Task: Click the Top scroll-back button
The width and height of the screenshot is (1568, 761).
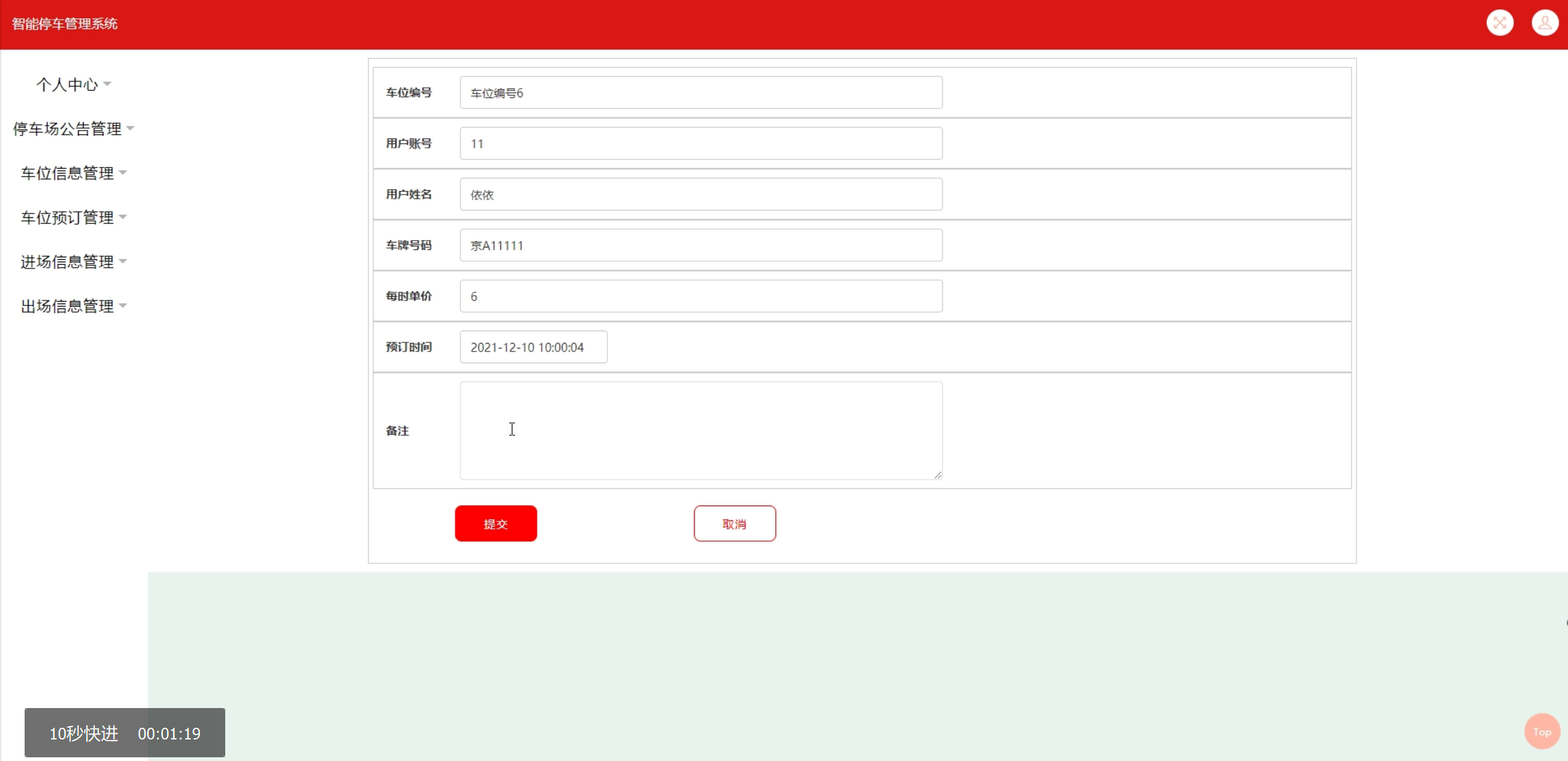Action: point(1542,731)
